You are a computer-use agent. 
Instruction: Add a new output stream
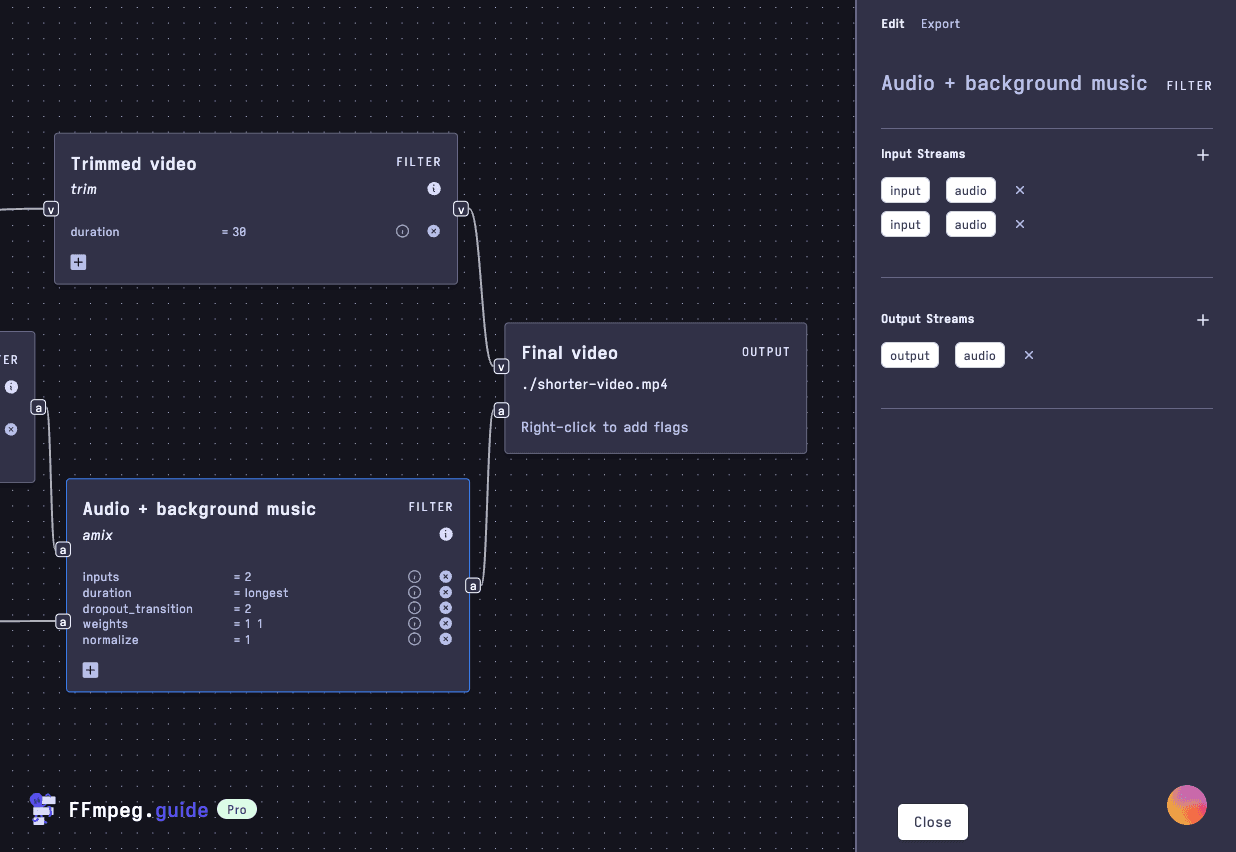[x=1203, y=320]
